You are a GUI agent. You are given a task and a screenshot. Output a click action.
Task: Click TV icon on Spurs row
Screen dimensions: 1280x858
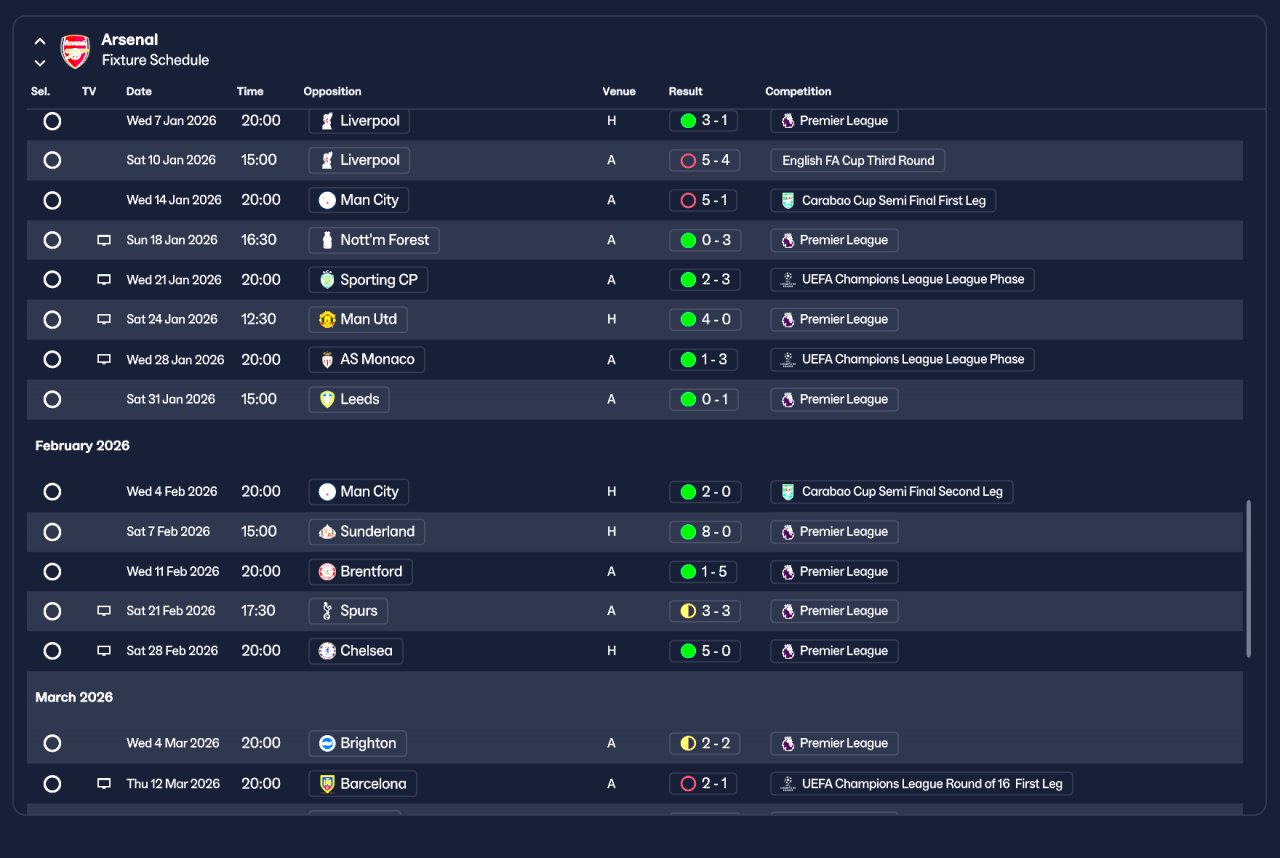tap(104, 611)
